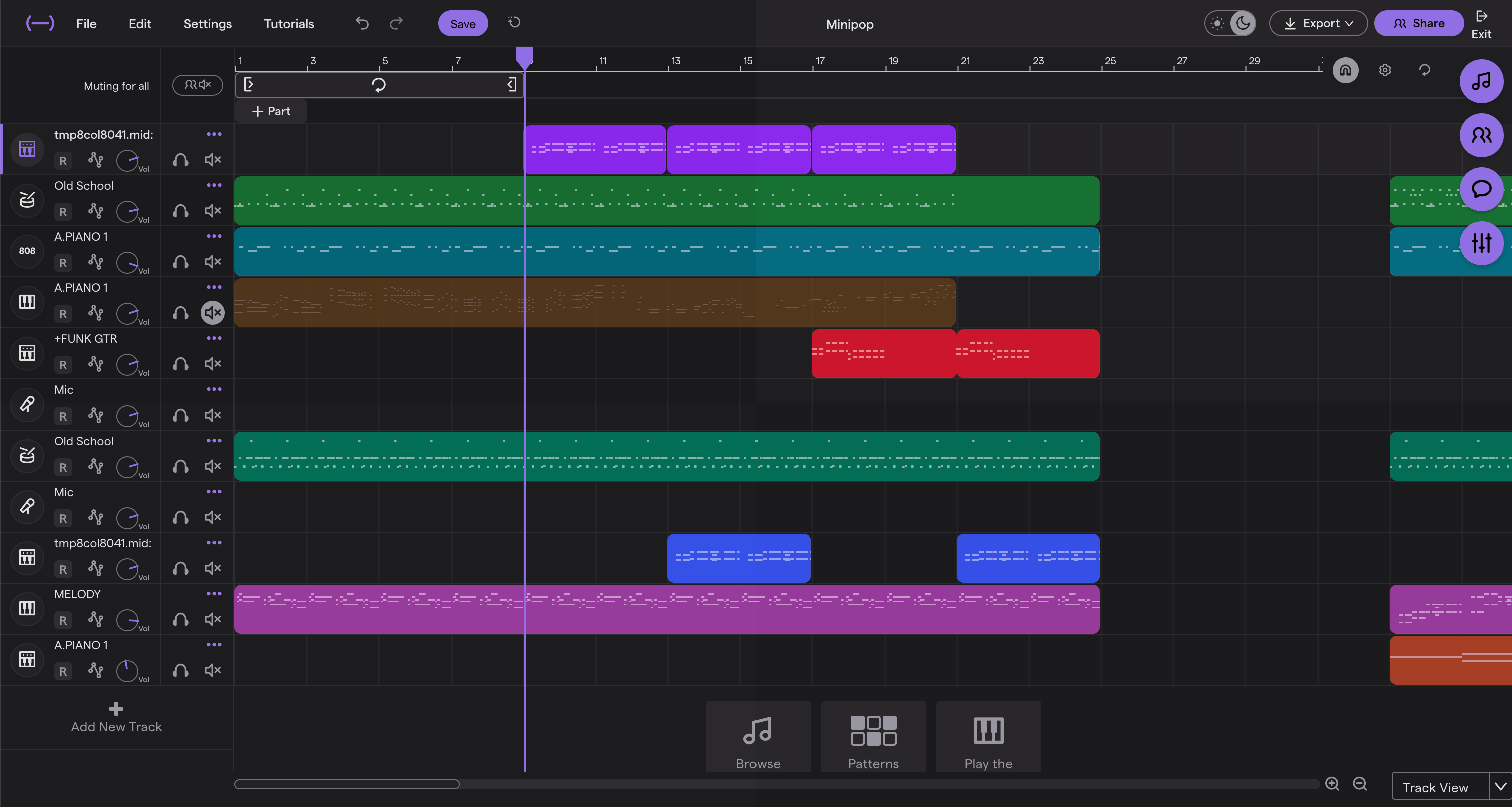This screenshot has width=1512, height=807.
Task: Open the File menu
Action: pos(86,23)
